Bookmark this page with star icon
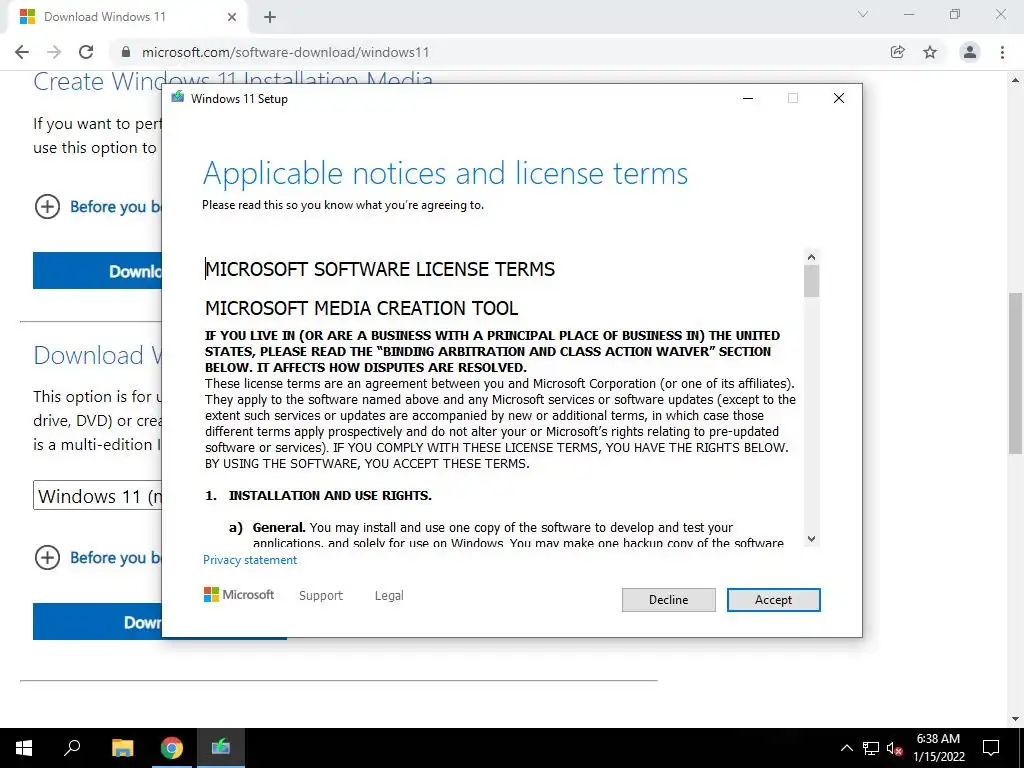Viewport: 1024px width, 768px height. [930, 52]
